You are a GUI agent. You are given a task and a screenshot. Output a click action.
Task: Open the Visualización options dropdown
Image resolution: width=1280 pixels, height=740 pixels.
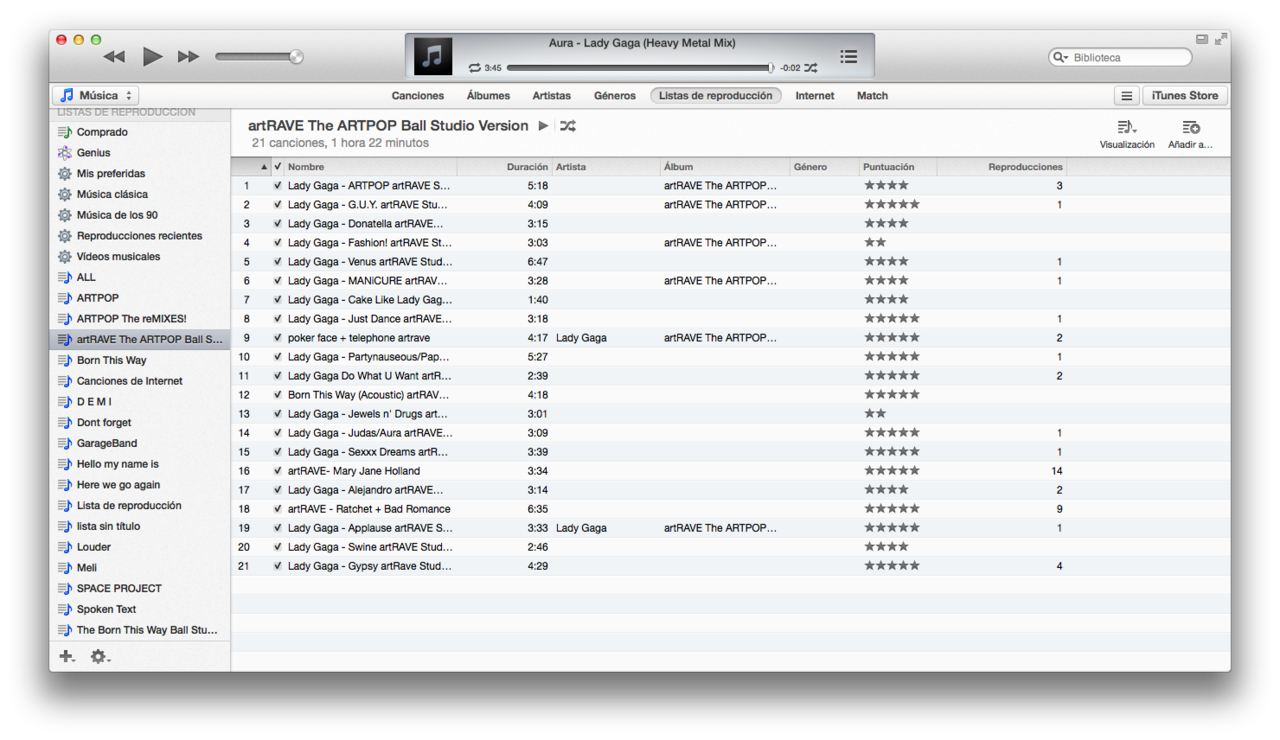coord(1126,128)
